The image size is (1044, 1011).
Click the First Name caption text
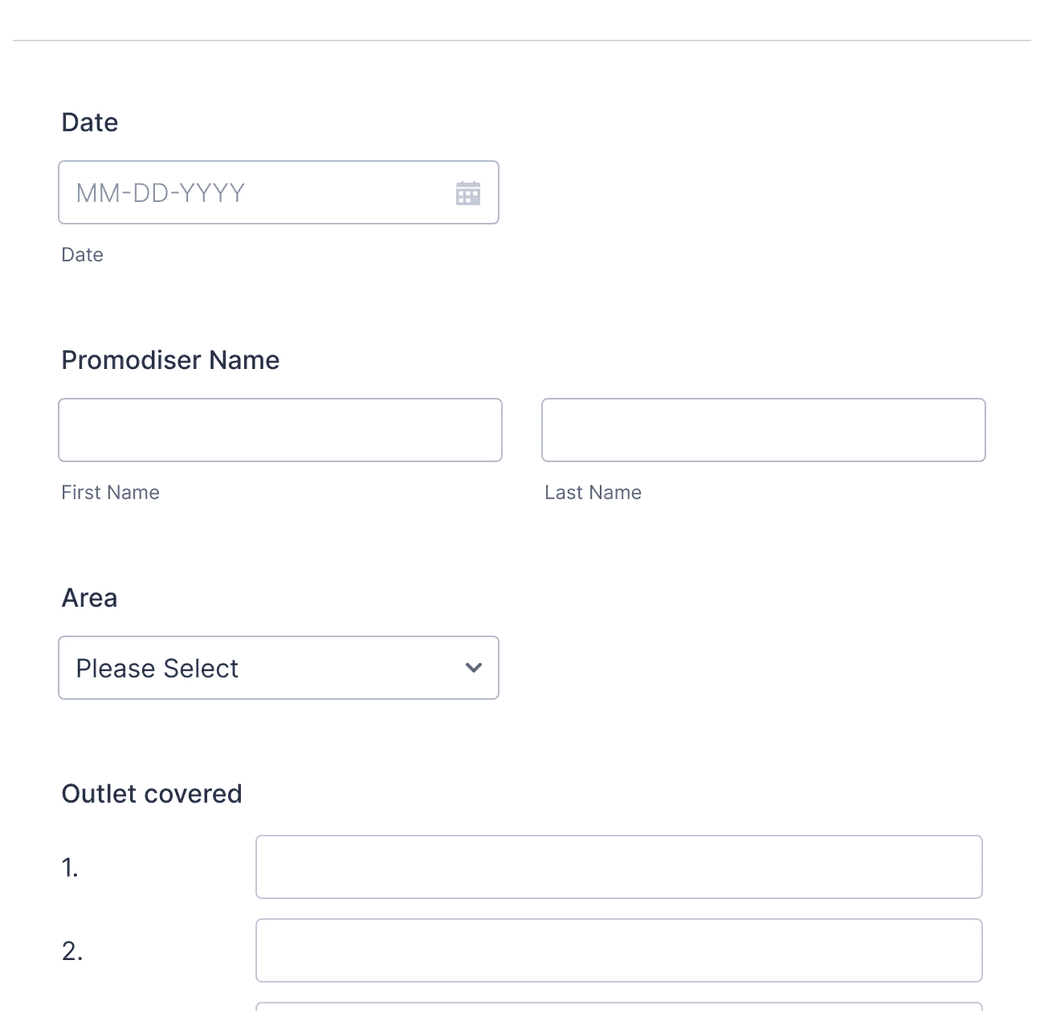(x=110, y=491)
